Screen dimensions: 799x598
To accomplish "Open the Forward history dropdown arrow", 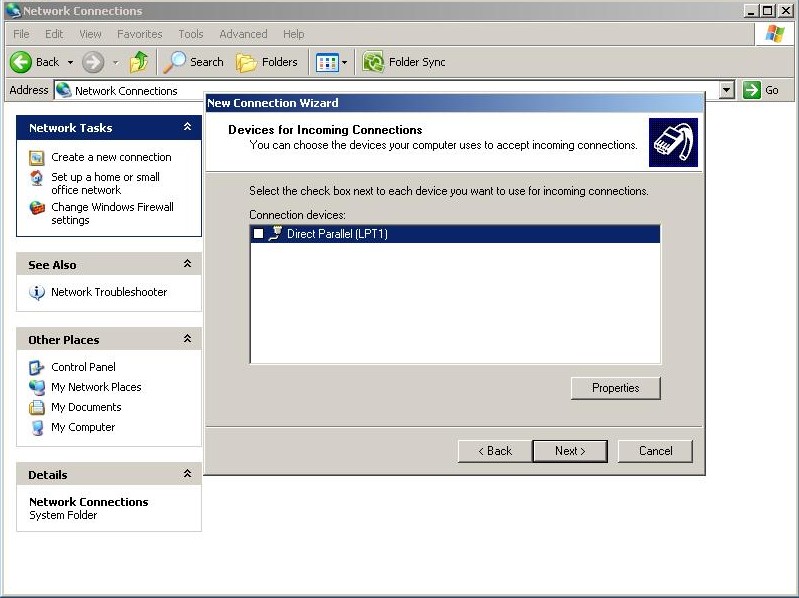I will click(x=116, y=63).
